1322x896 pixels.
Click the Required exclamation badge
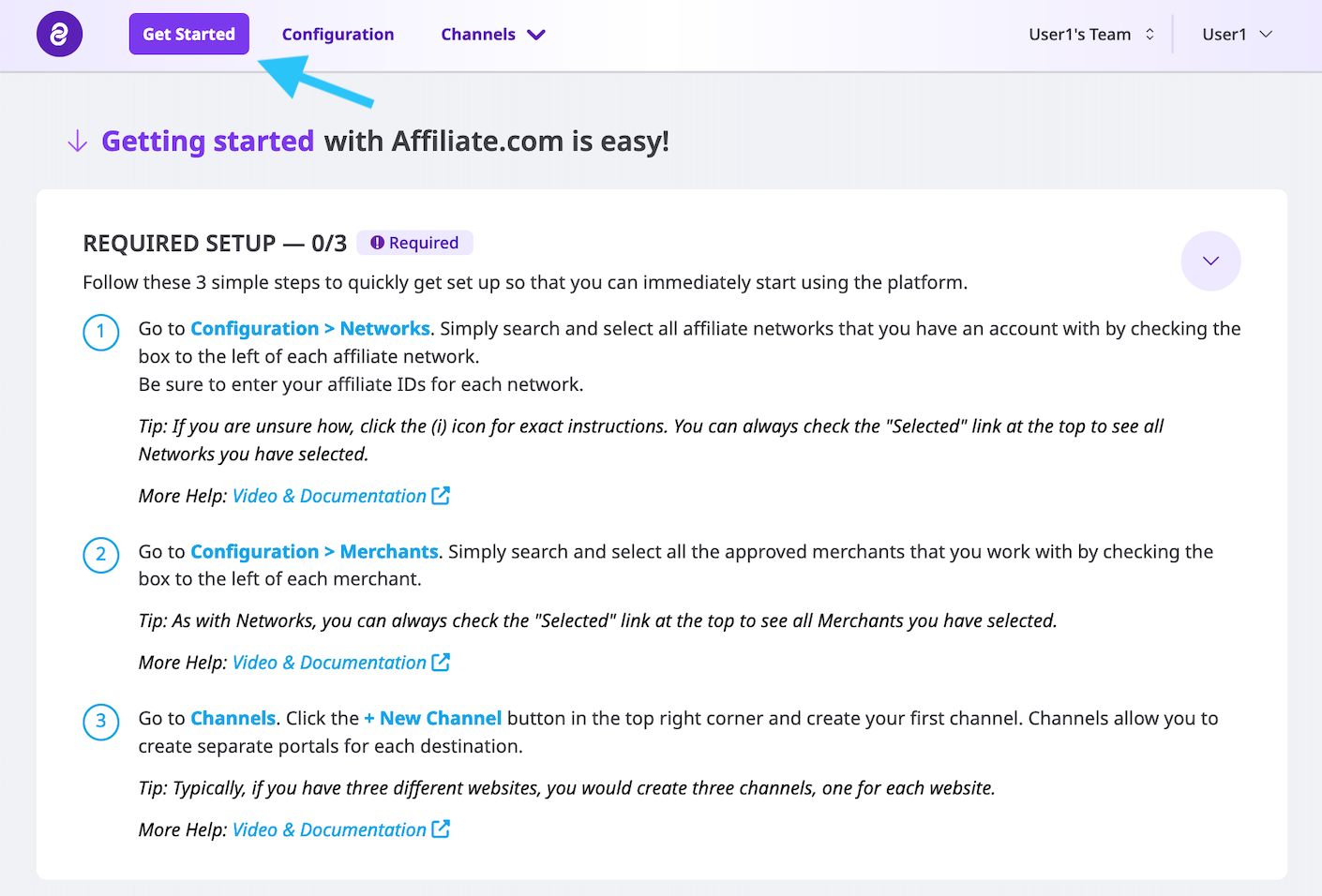(x=414, y=243)
